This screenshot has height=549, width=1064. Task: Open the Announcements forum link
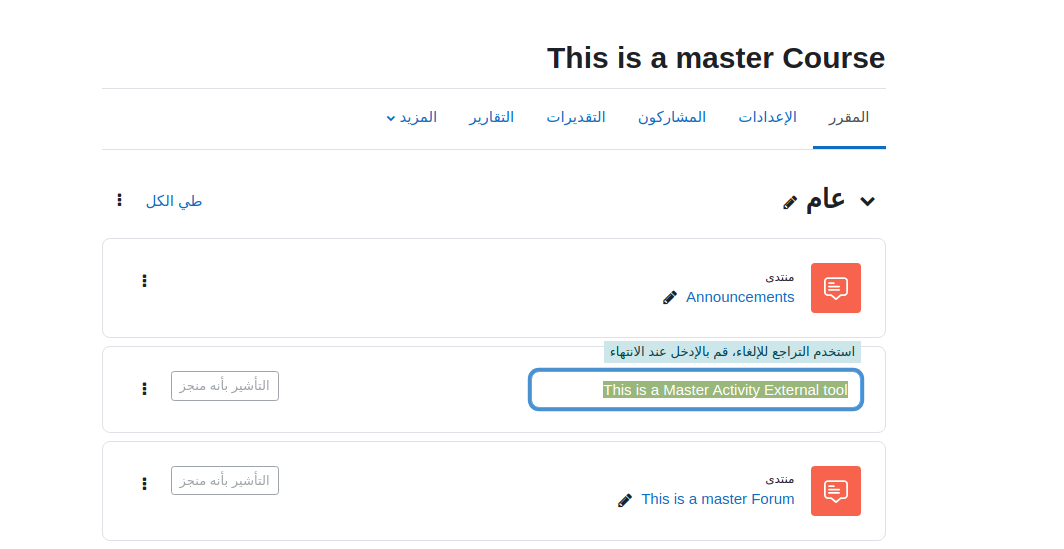coord(740,297)
